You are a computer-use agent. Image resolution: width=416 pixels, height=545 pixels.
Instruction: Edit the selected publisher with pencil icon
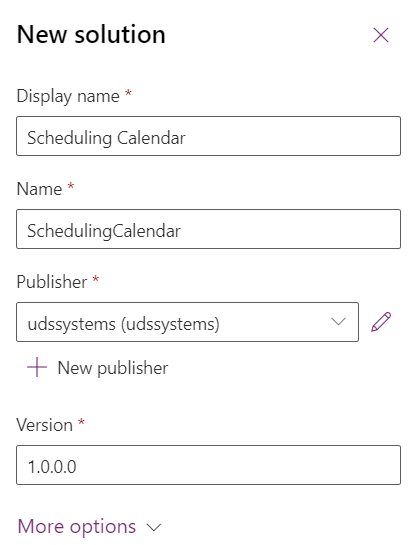(x=381, y=322)
